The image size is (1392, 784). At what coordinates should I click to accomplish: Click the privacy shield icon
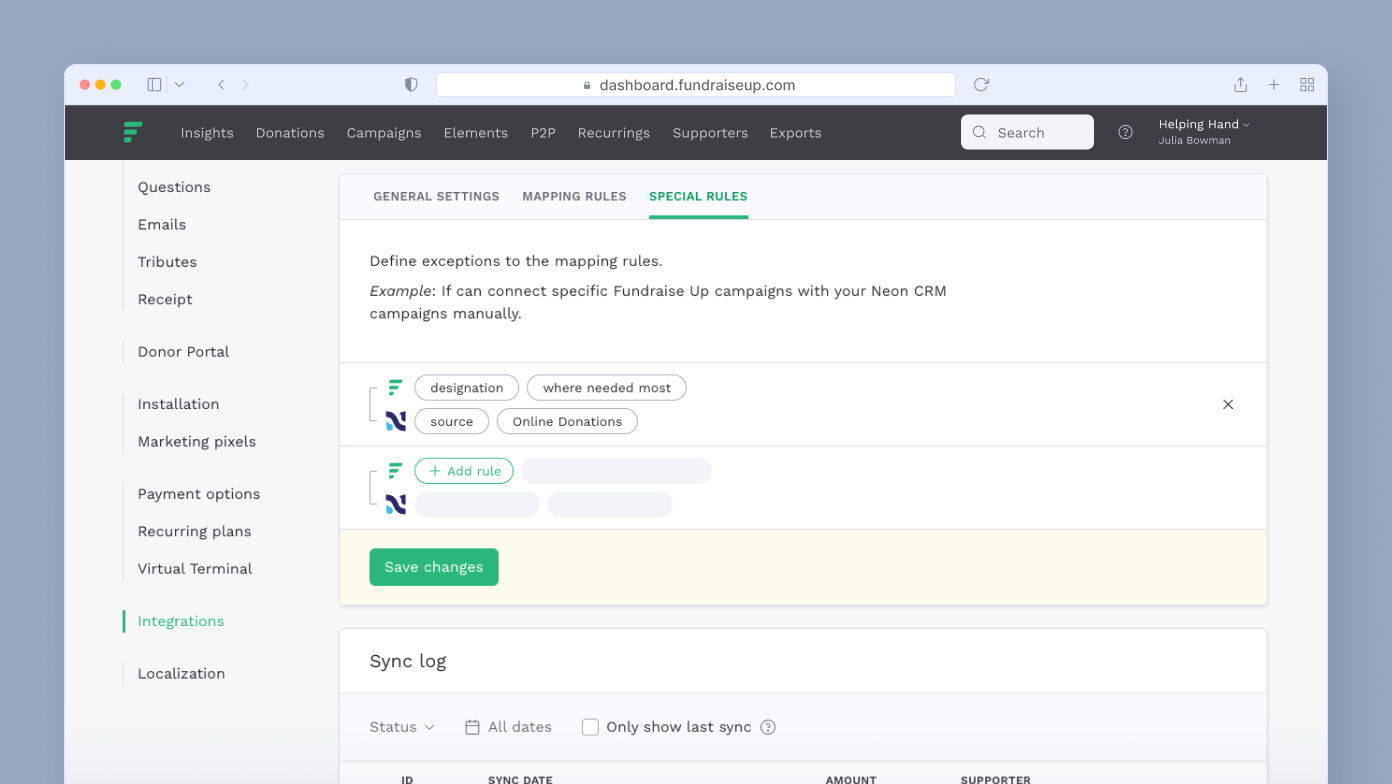[x=411, y=85]
